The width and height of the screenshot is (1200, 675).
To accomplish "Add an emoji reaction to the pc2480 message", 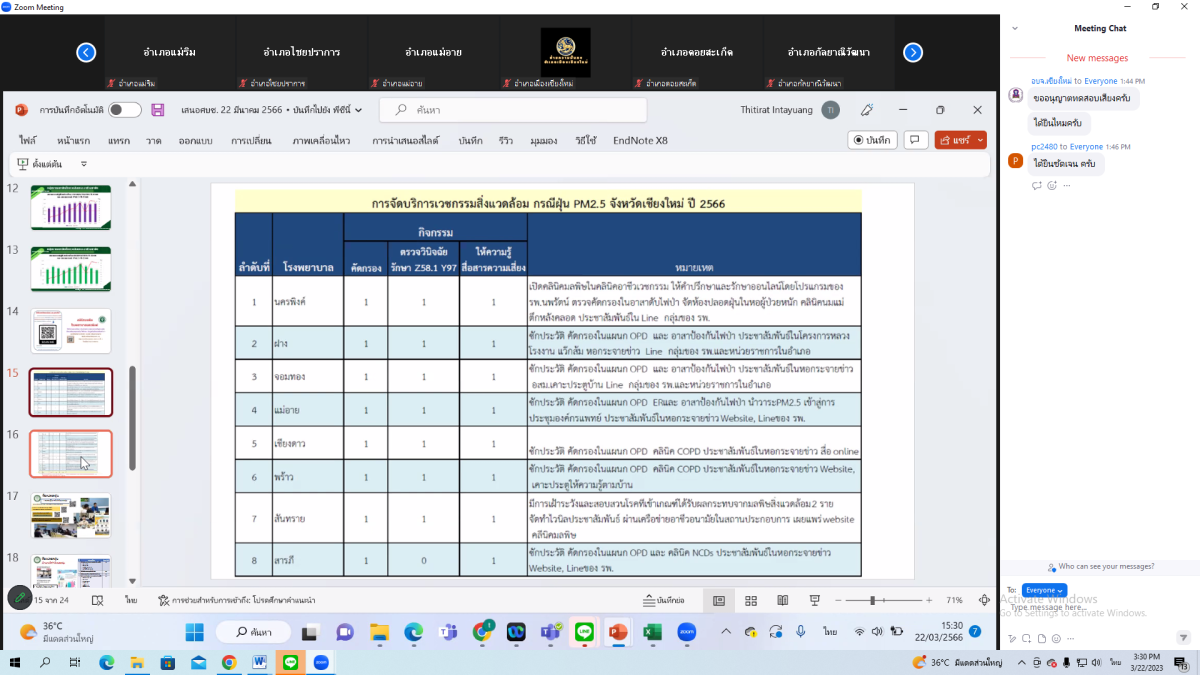I will (x=1052, y=185).
